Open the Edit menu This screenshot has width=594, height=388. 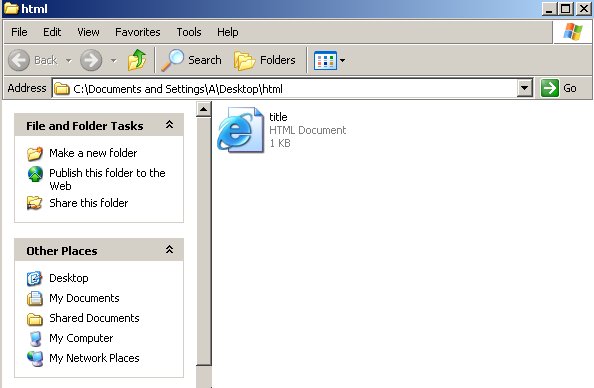coord(52,32)
